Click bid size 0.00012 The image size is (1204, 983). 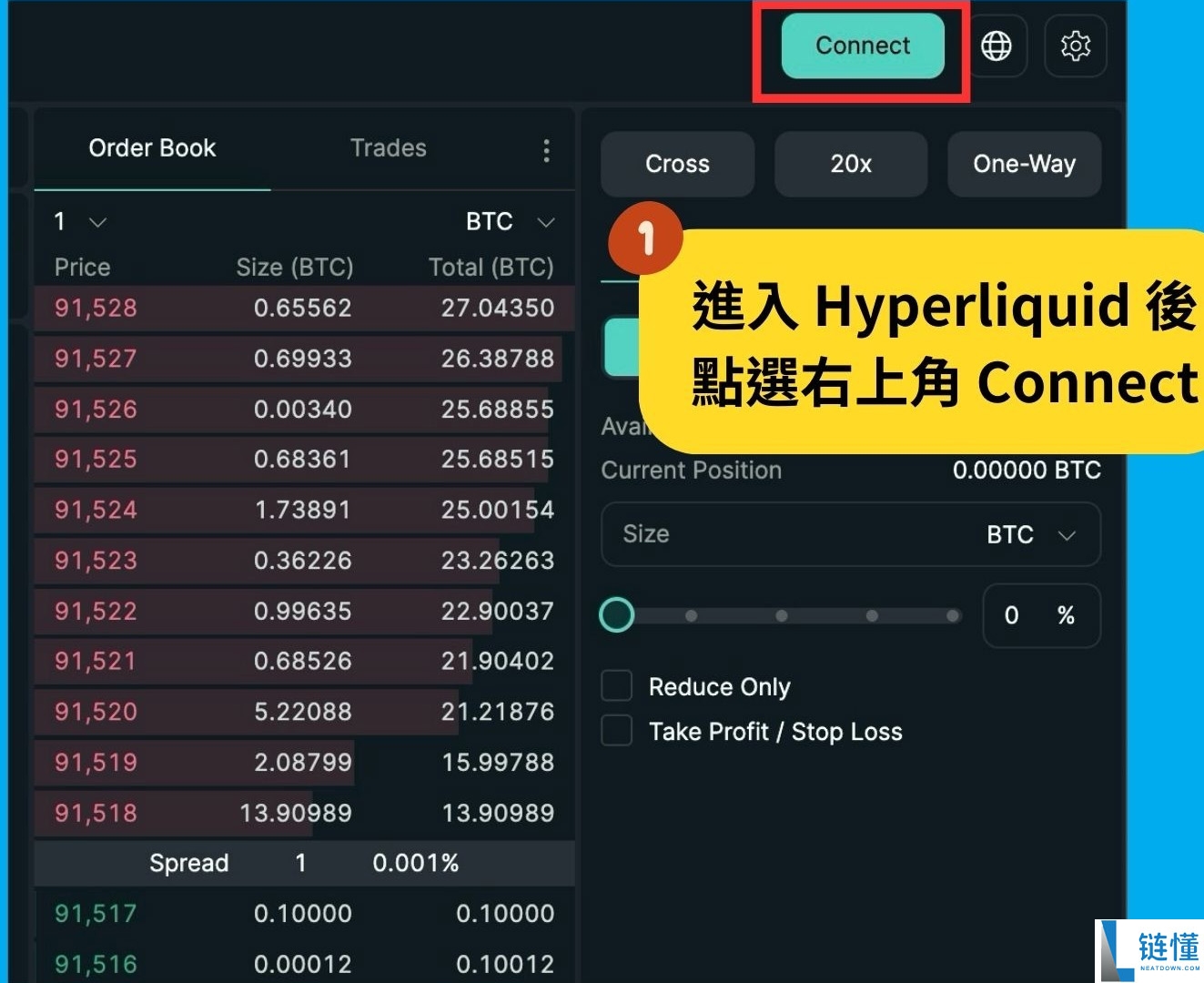click(x=303, y=964)
